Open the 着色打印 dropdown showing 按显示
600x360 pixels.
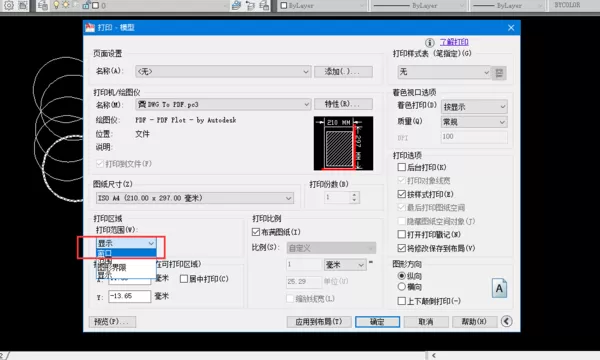point(474,107)
